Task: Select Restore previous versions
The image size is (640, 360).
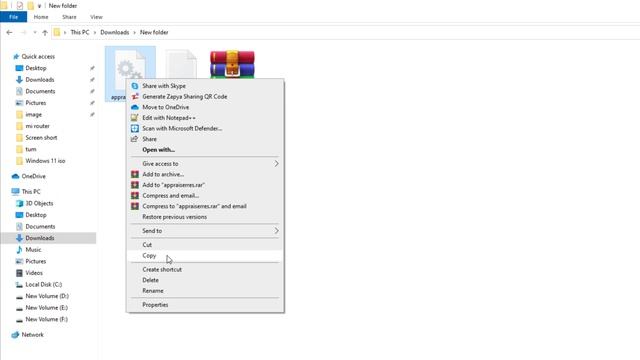Action: point(205,217)
